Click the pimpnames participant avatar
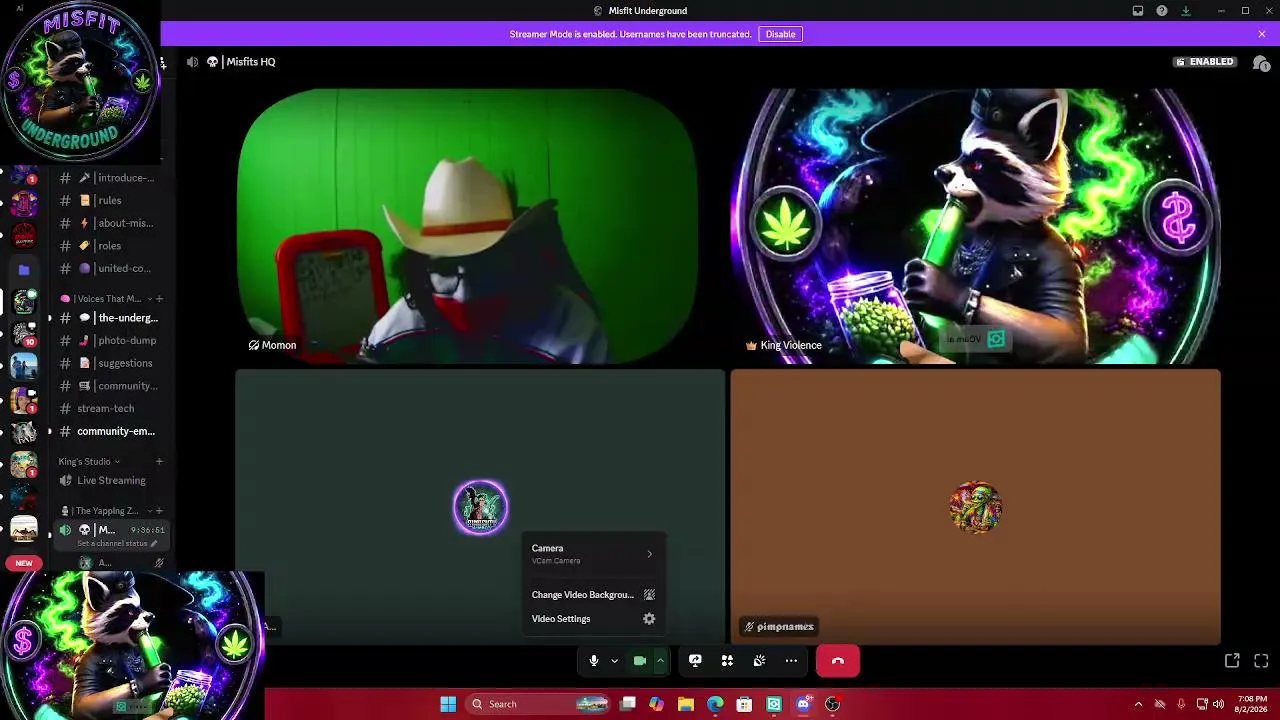This screenshot has width=1280, height=720. coord(975,508)
